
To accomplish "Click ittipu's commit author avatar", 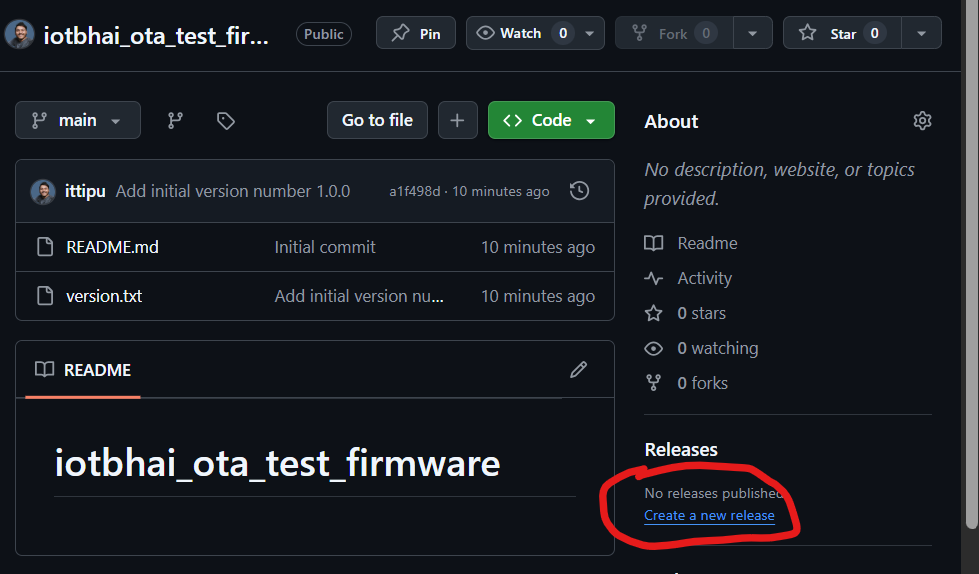I will [x=43, y=191].
